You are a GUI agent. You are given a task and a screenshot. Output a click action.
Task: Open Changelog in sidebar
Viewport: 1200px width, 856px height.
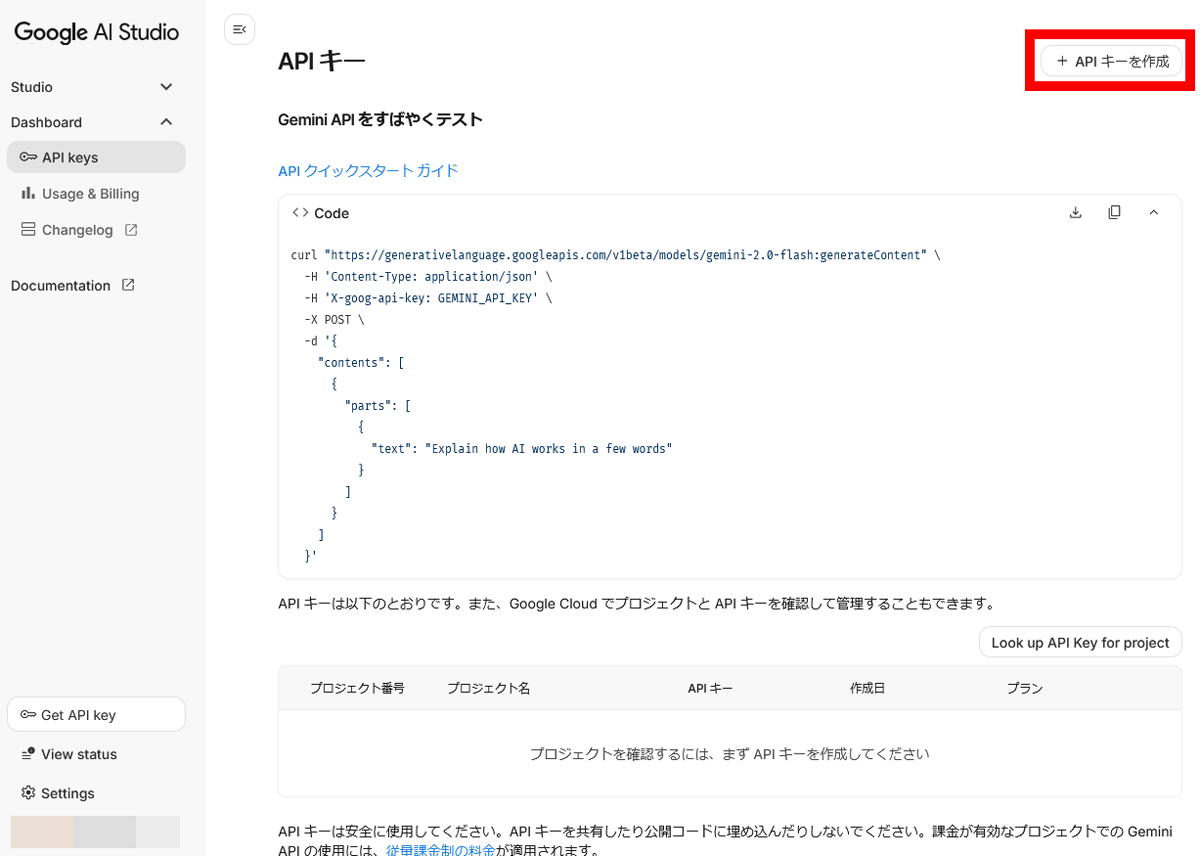(77, 230)
